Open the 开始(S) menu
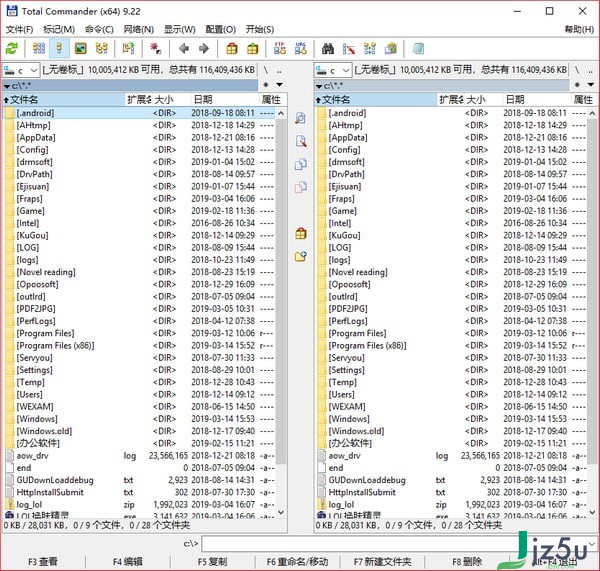The width and height of the screenshot is (600, 571). [x=260, y=29]
